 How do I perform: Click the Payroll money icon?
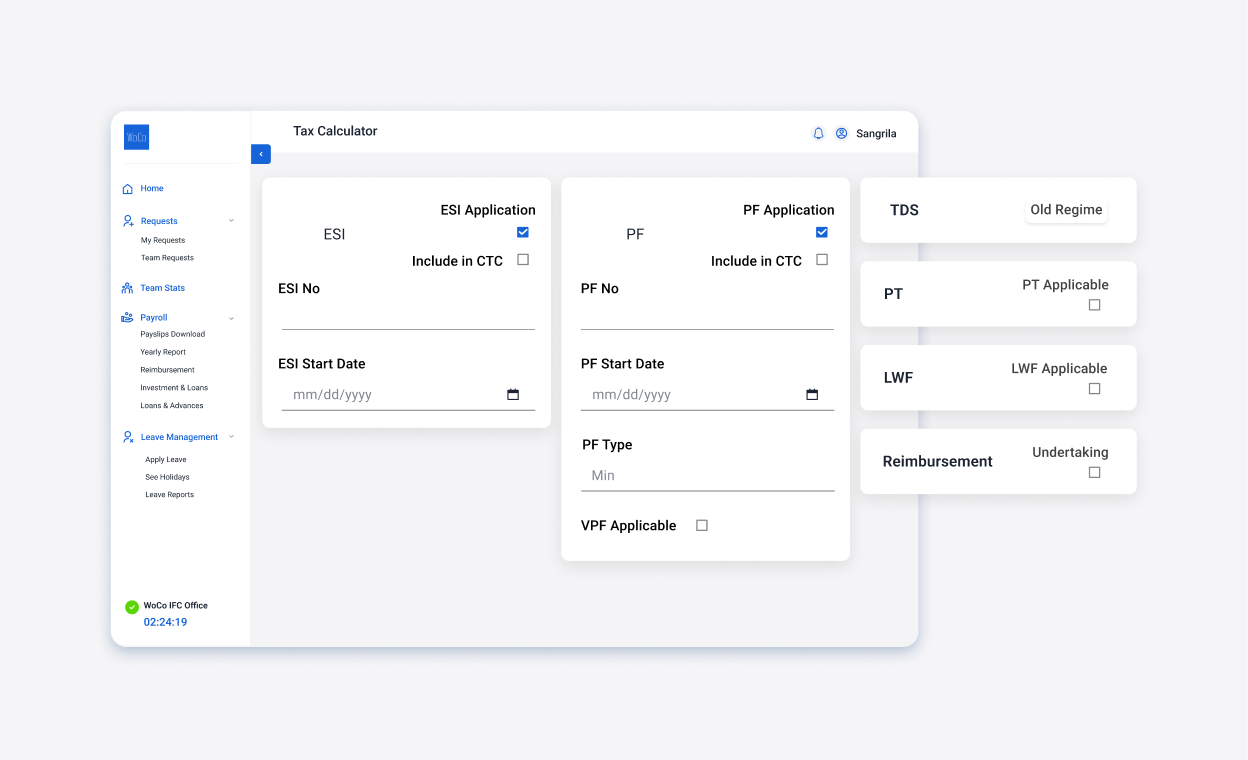127,318
